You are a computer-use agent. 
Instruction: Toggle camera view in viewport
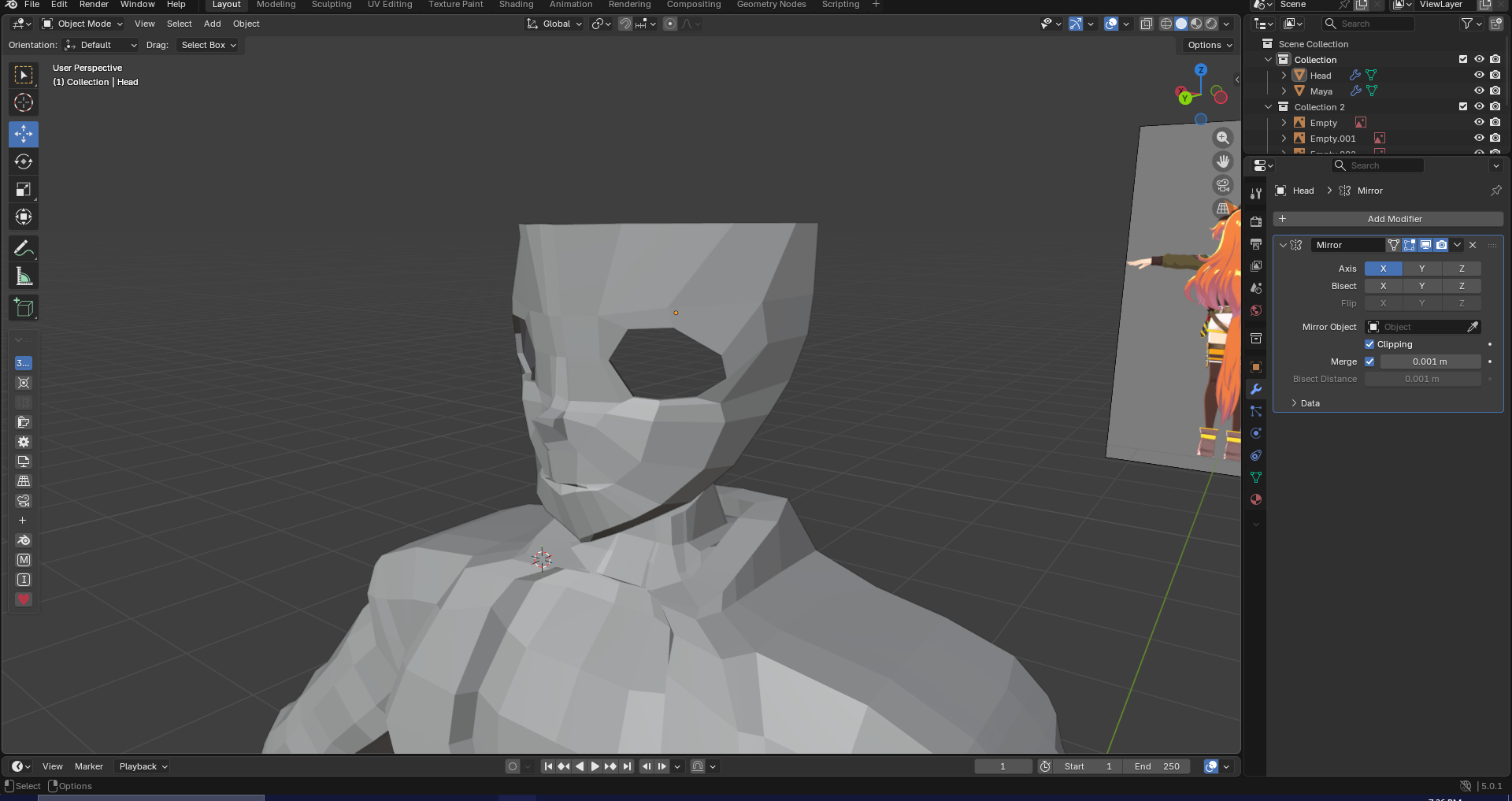(1222, 185)
